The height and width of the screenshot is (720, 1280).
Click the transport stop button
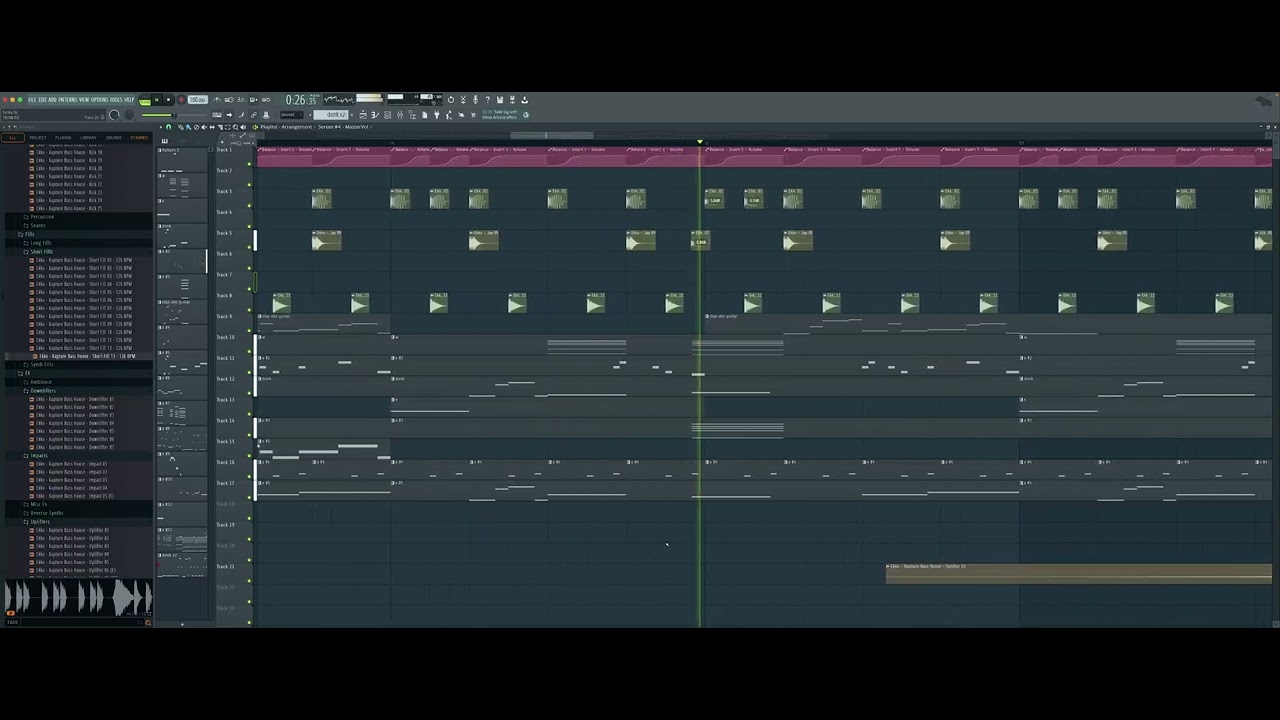point(168,100)
